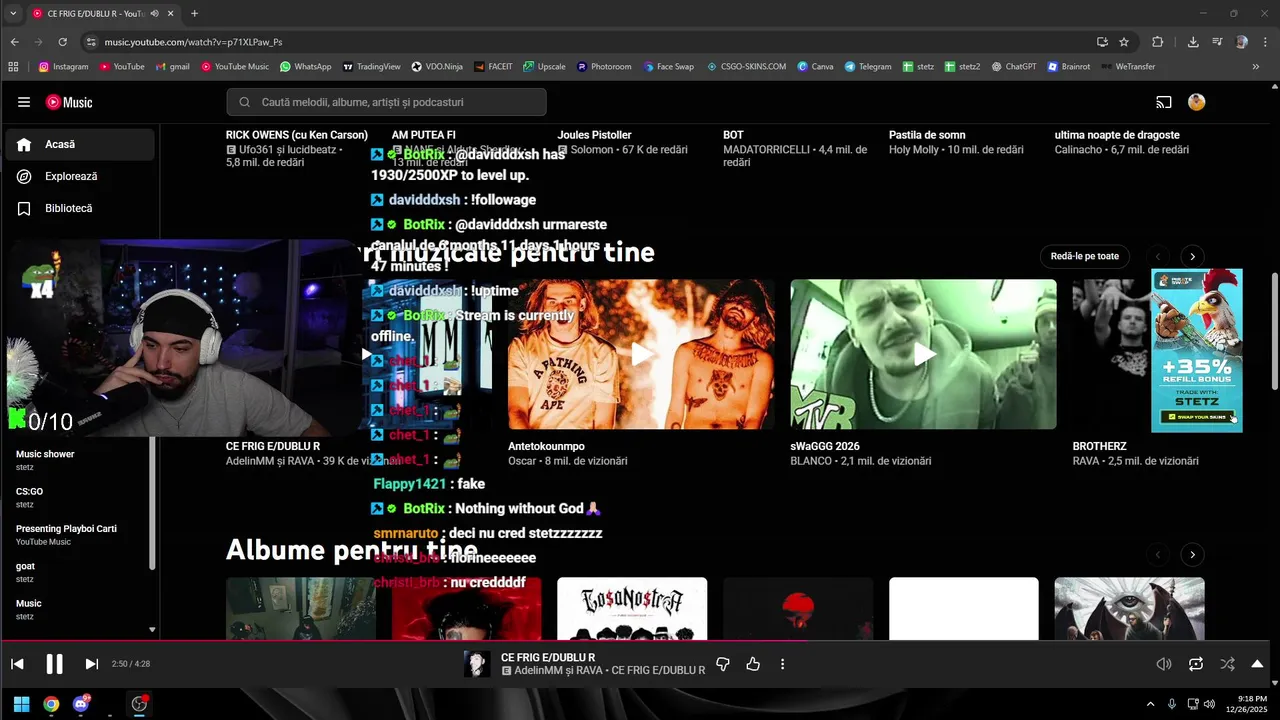This screenshot has width=1280, height=720.
Task: Open Explorează in the sidebar
Action: coord(80,176)
